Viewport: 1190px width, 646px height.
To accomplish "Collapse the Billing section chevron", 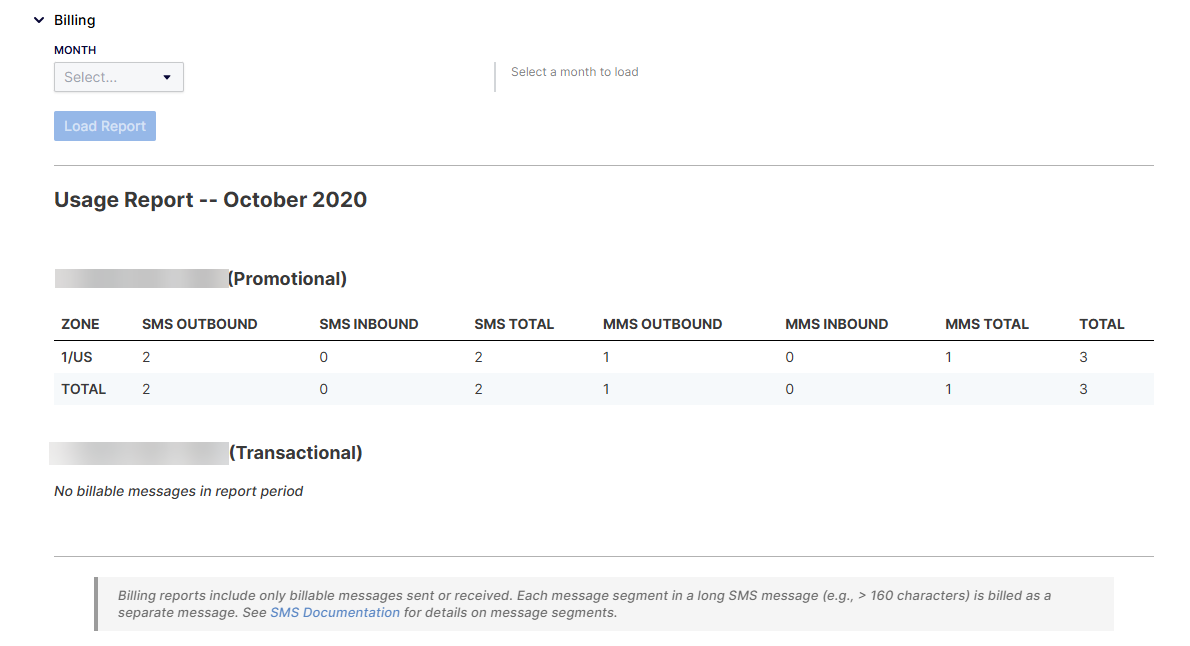I will click(39, 20).
